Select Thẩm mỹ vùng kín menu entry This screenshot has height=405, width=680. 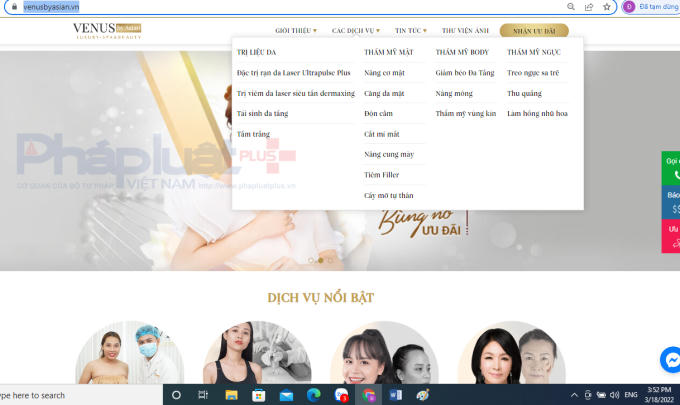(466, 113)
